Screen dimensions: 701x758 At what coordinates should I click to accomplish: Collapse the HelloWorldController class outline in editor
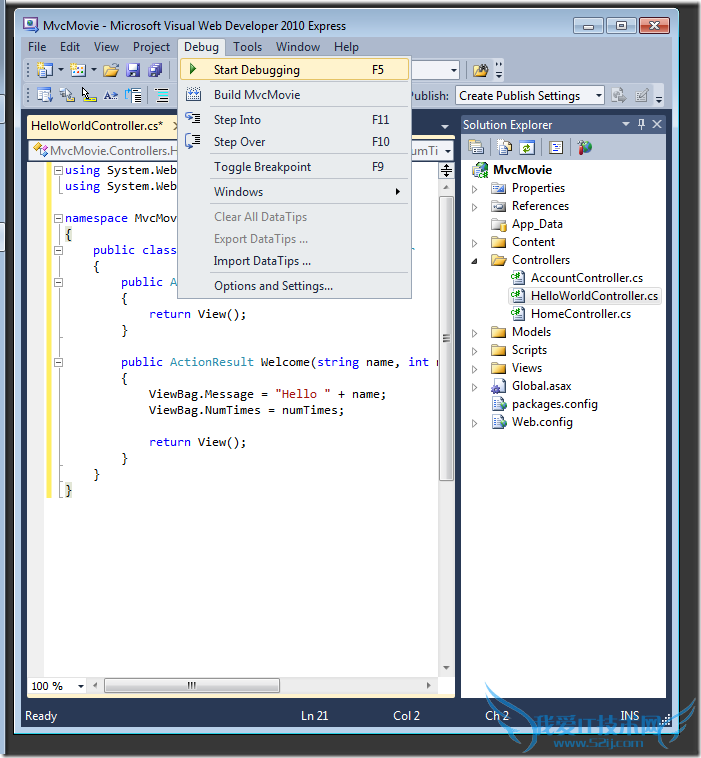(x=58, y=251)
